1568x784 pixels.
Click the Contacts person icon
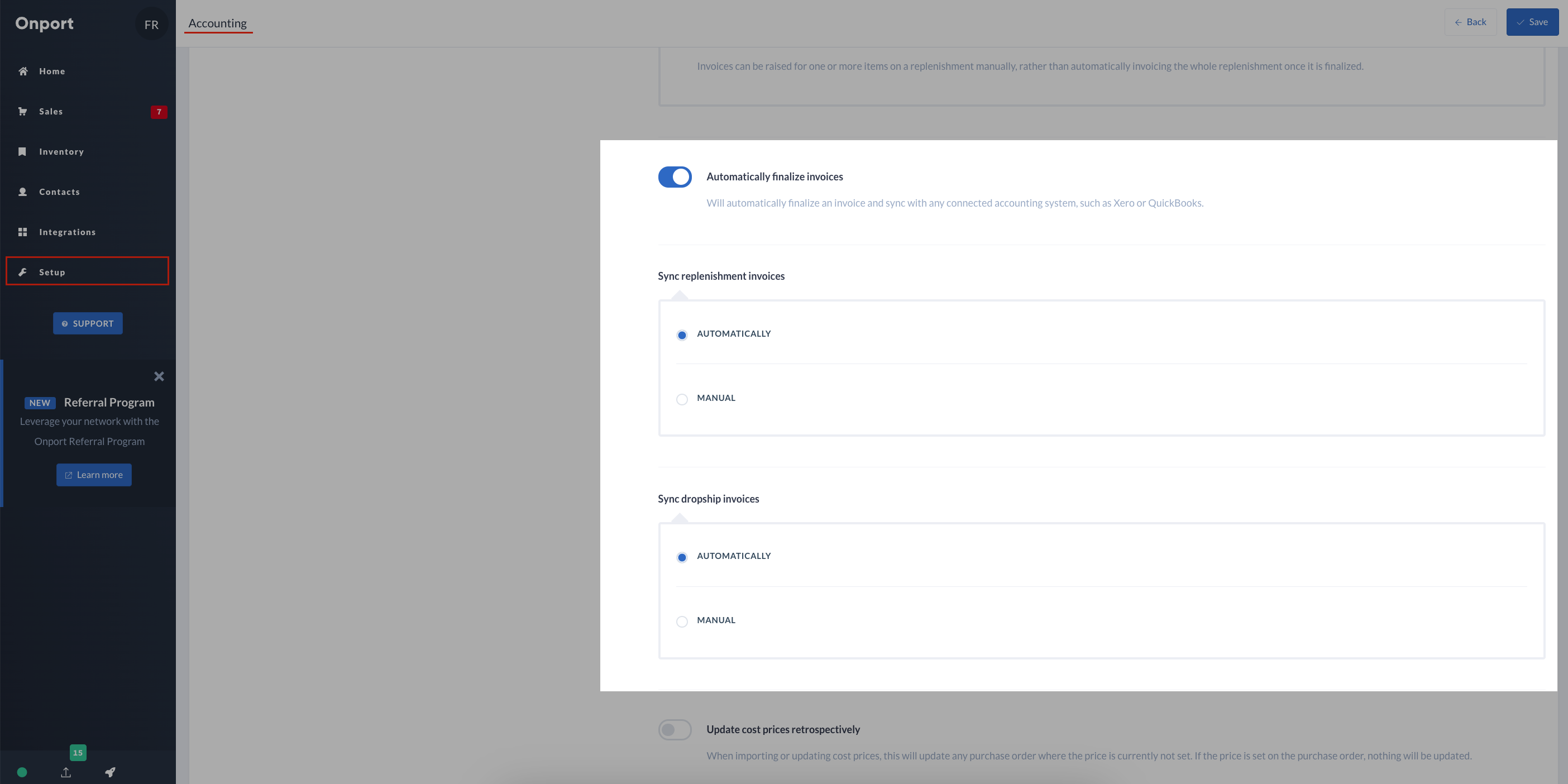point(22,192)
